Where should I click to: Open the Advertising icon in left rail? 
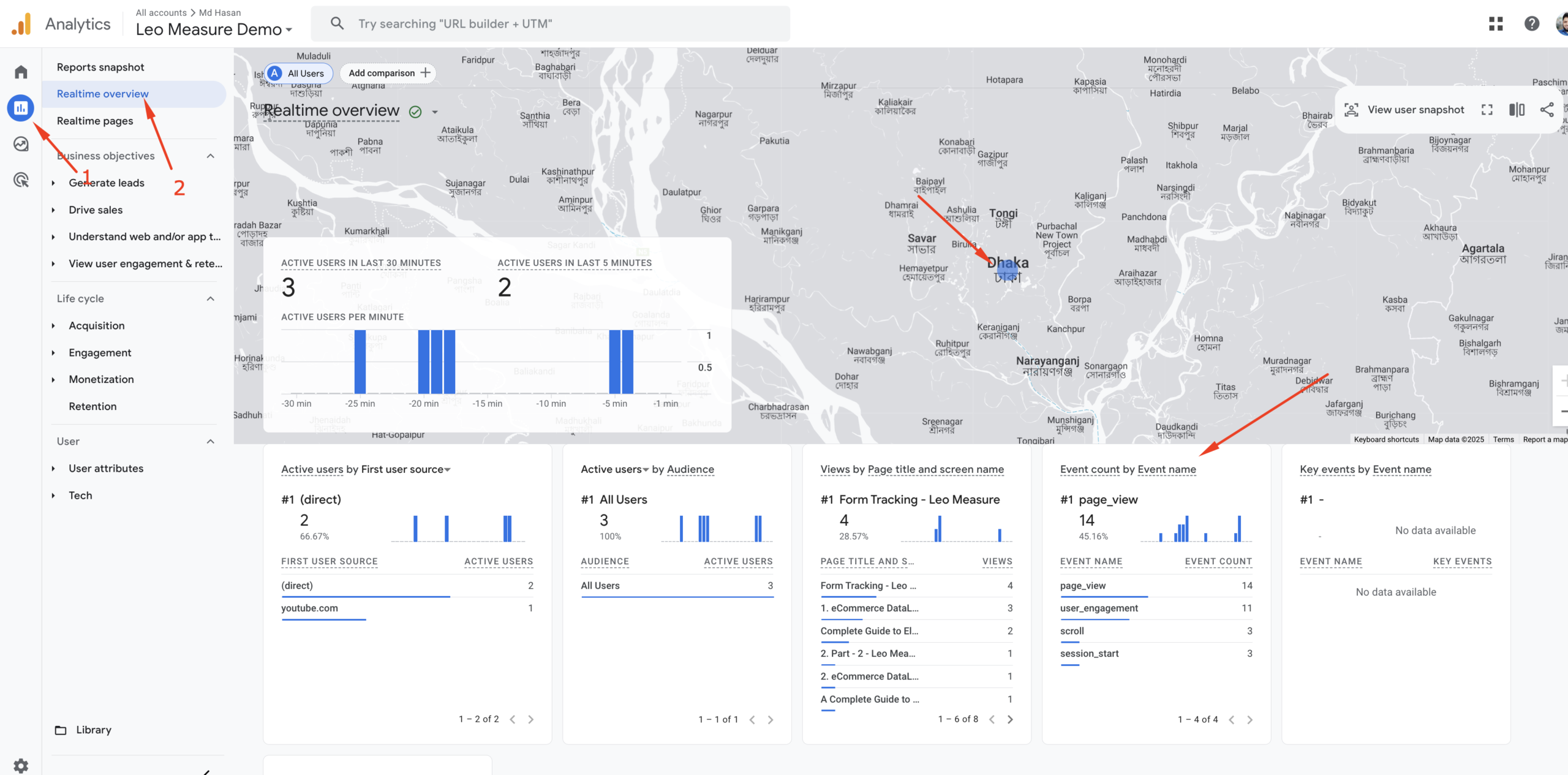point(21,180)
